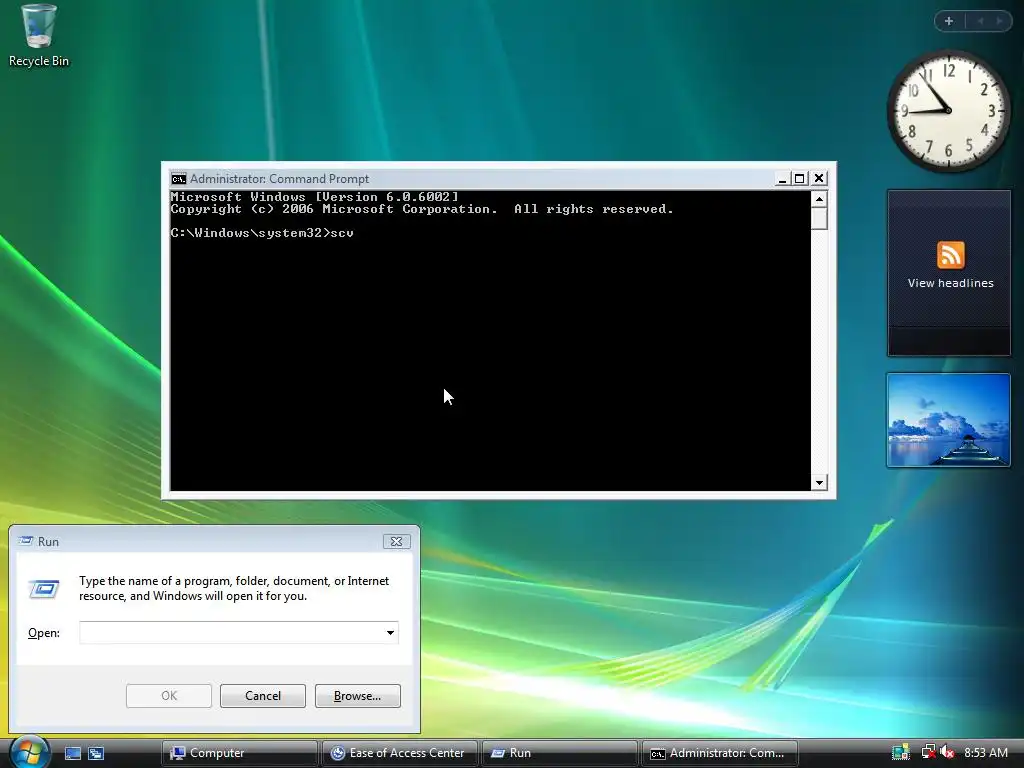Click the sidebar next gadgets arrow
This screenshot has width=1024, height=768.
pos(999,21)
